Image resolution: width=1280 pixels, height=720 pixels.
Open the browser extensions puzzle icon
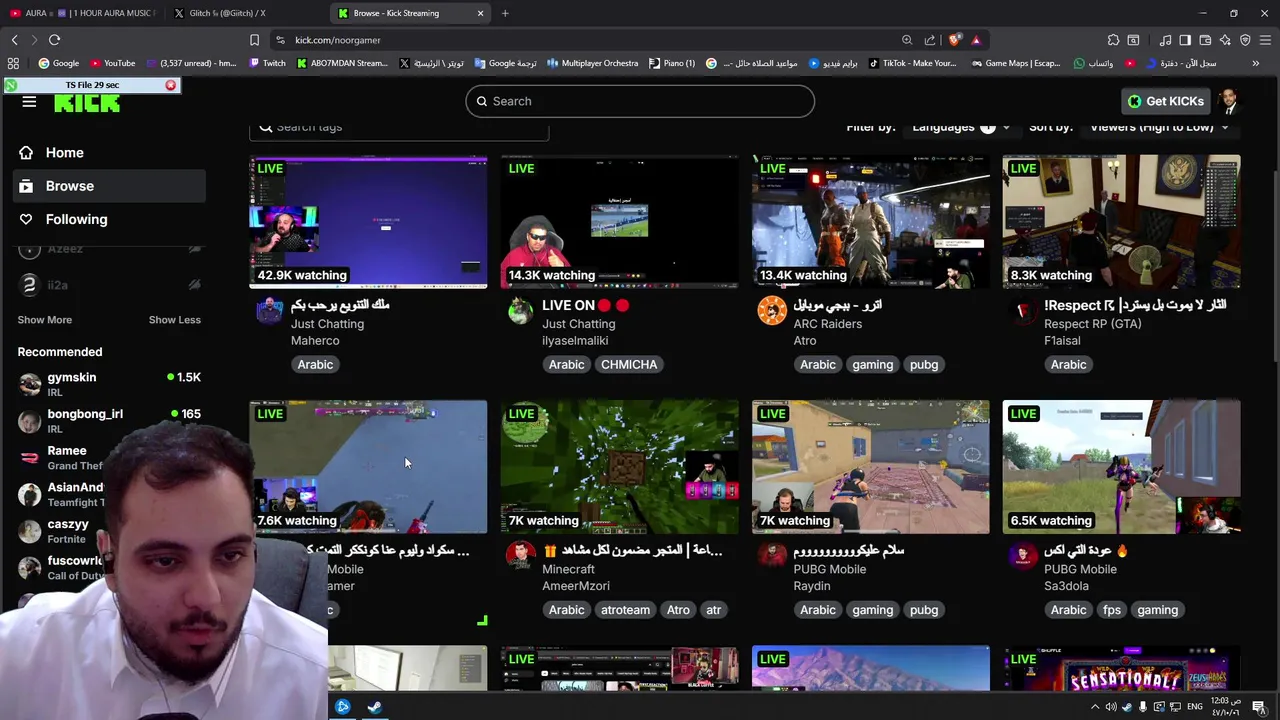(1113, 40)
